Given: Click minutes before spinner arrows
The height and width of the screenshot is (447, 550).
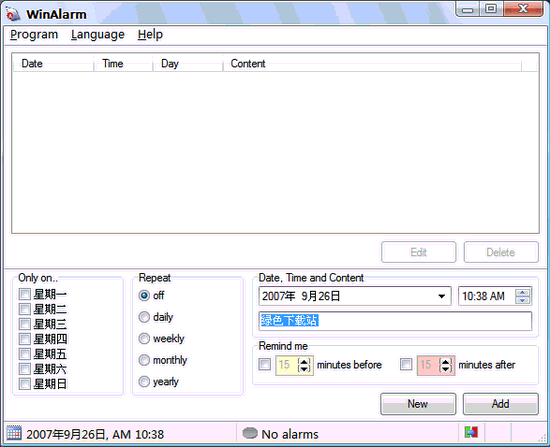Looking at the screenshot, I should pyautogui.click(x=304, y=365).
